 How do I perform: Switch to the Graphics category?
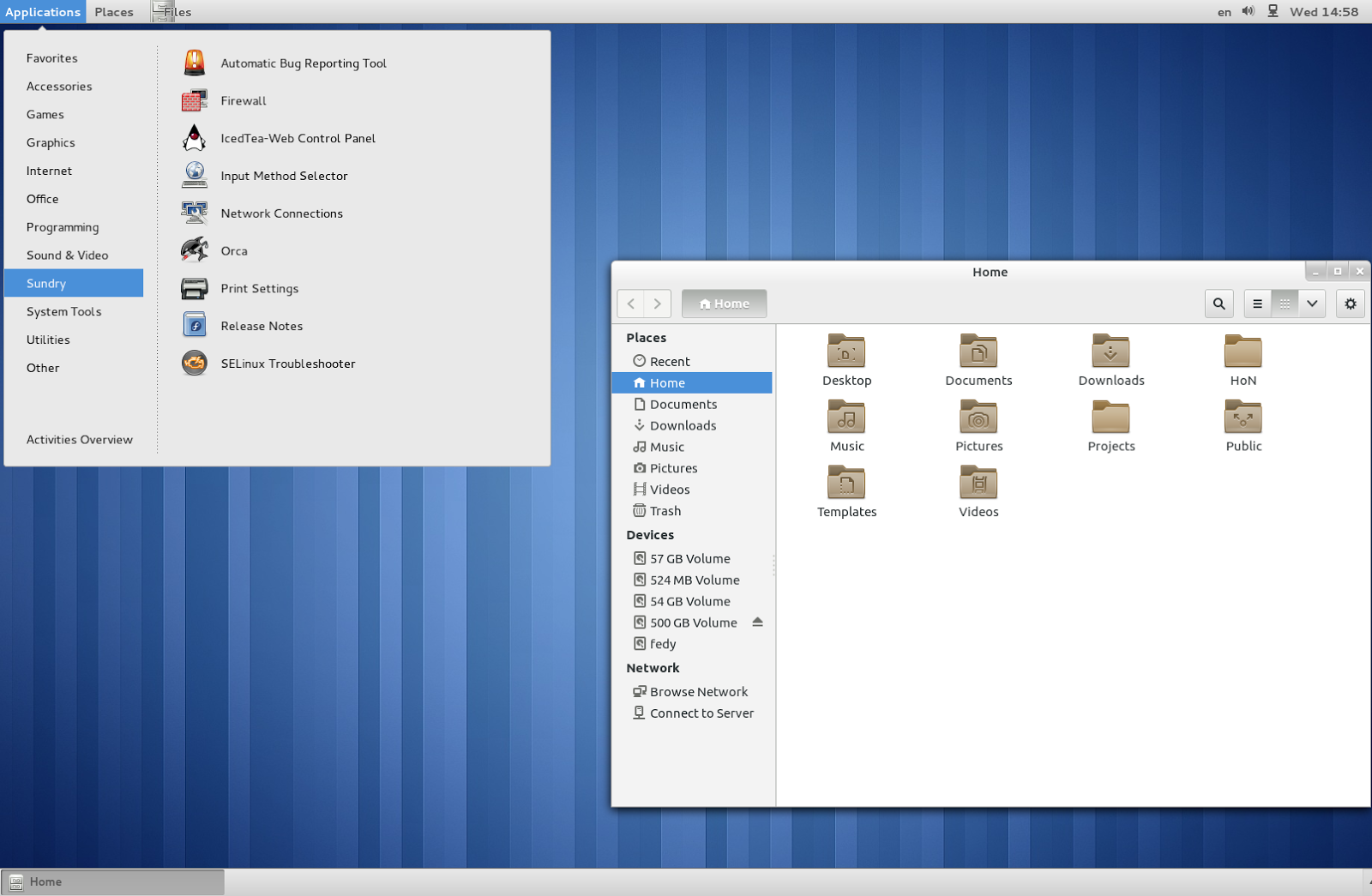coord(51,142)
